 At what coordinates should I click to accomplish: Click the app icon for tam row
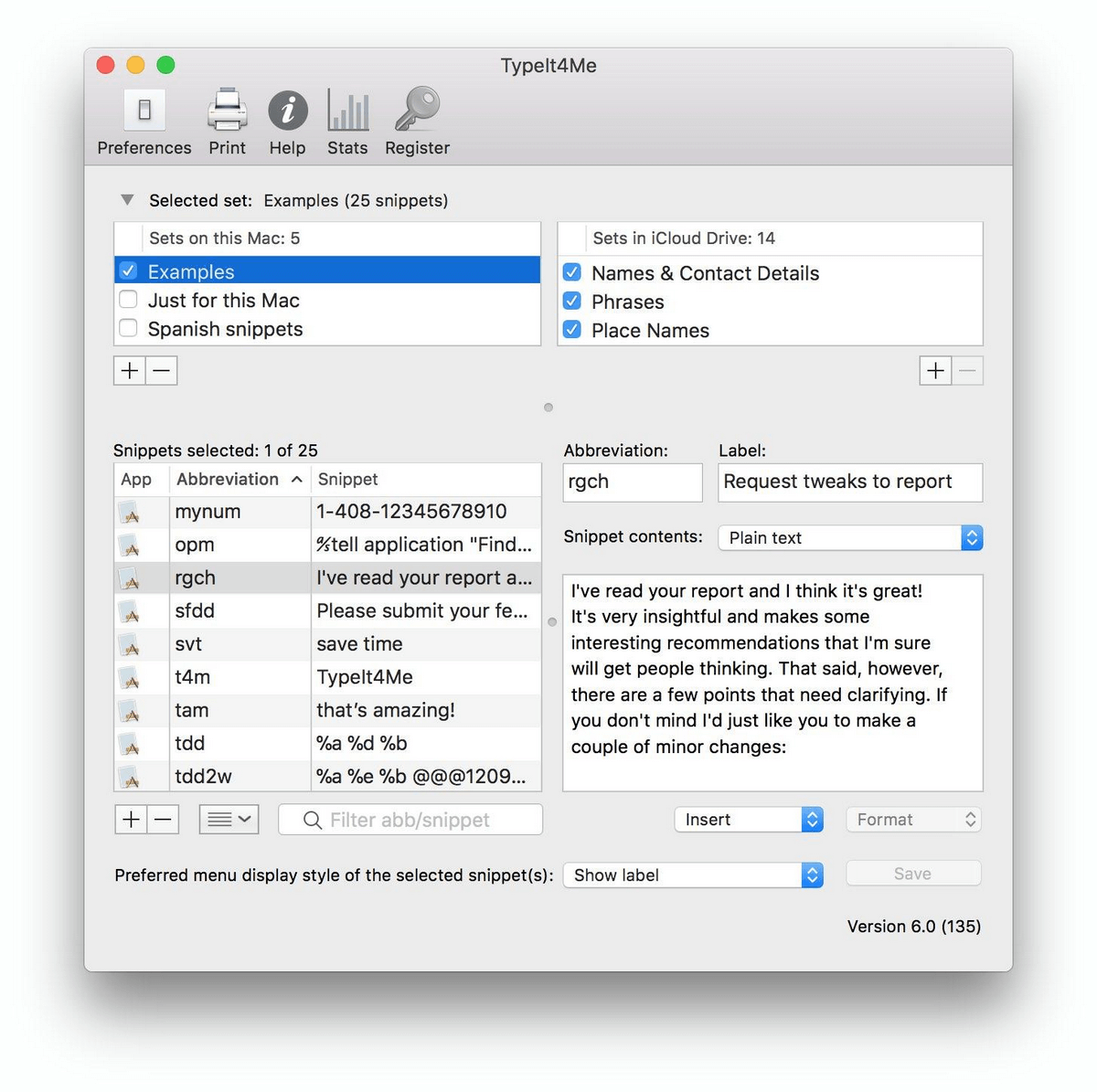point(129,711)
